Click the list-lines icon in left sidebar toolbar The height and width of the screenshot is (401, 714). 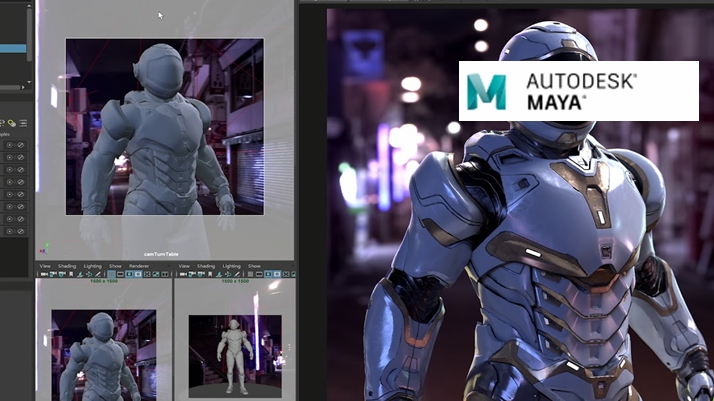pyautogui.click(x=23, y=123)
